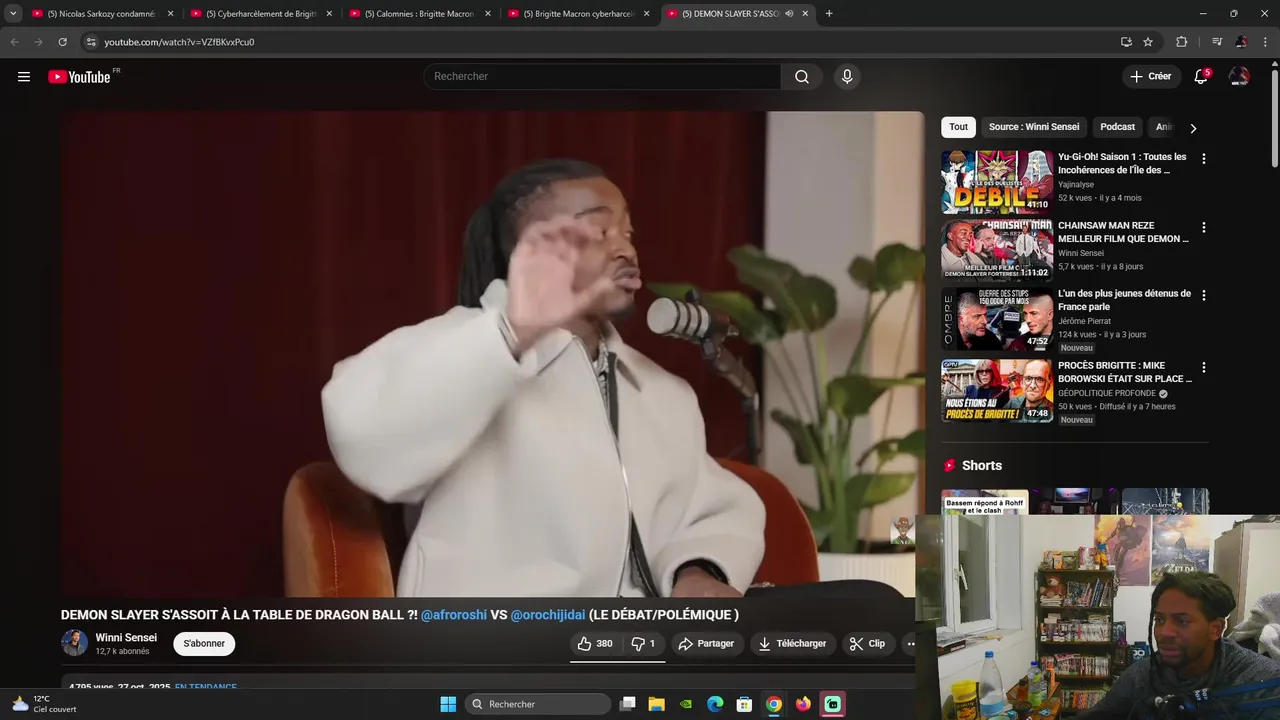1280x720 pixels.
Task: Open the media controls icon in toolbar
Action: (1217, 42)
